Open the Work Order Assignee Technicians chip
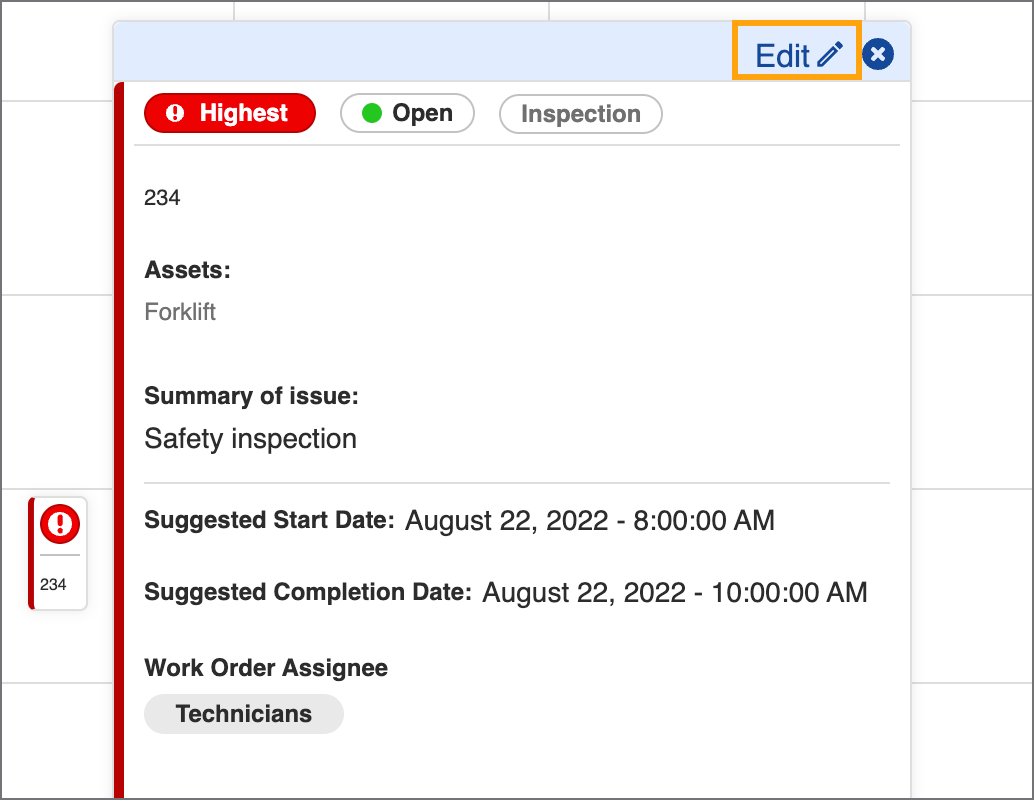Screen dimensions: 1034x800 [x=243, y=714]
